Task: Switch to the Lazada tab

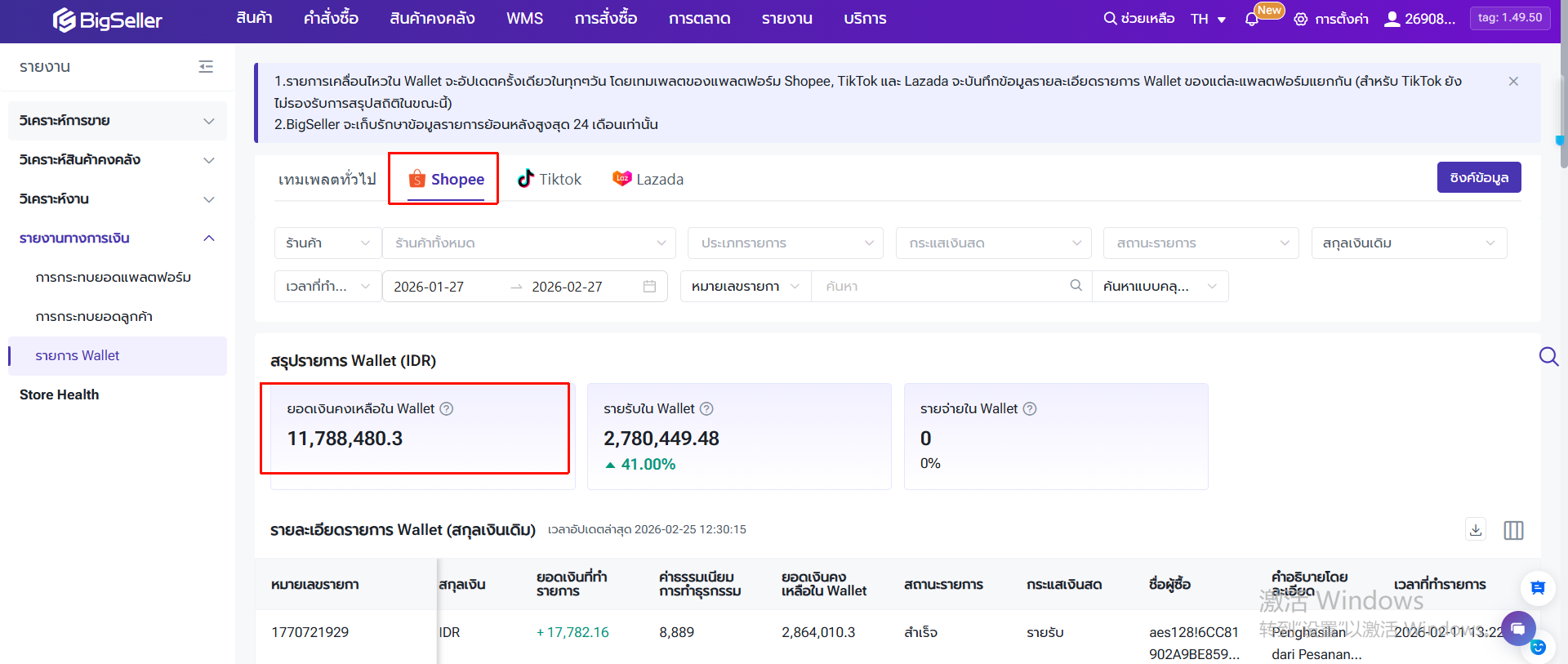Action: pos(648,180)
